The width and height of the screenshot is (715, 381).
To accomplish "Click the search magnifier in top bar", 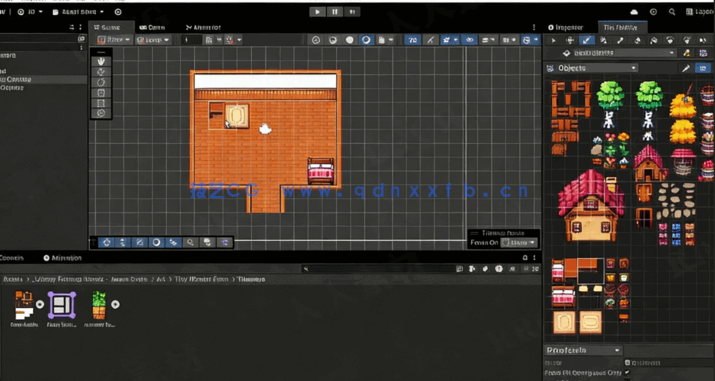I will coord(672,12).
